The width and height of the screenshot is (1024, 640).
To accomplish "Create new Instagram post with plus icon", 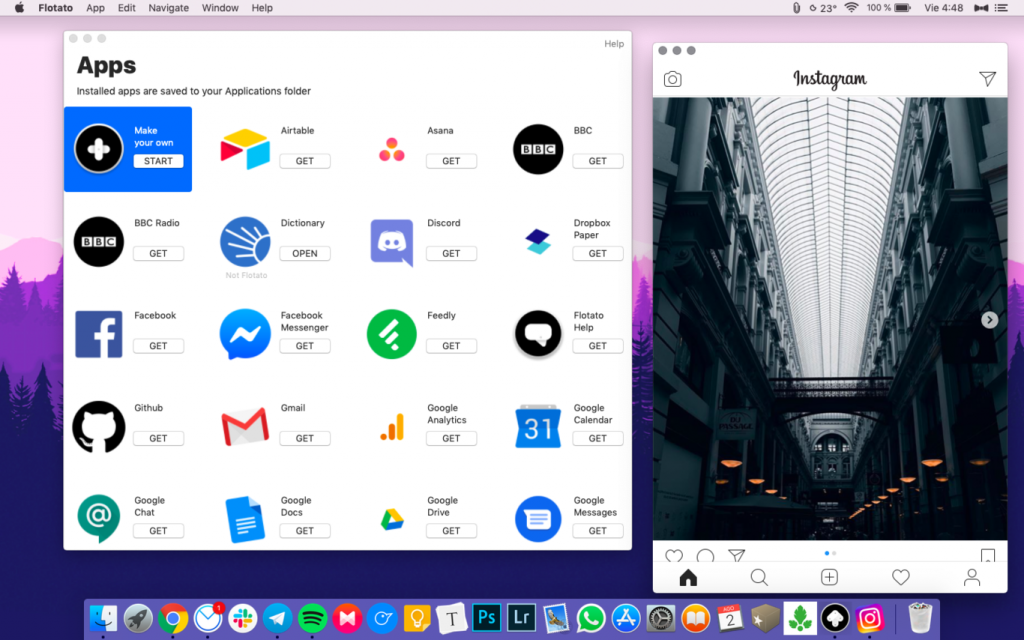I will point(829,577).
